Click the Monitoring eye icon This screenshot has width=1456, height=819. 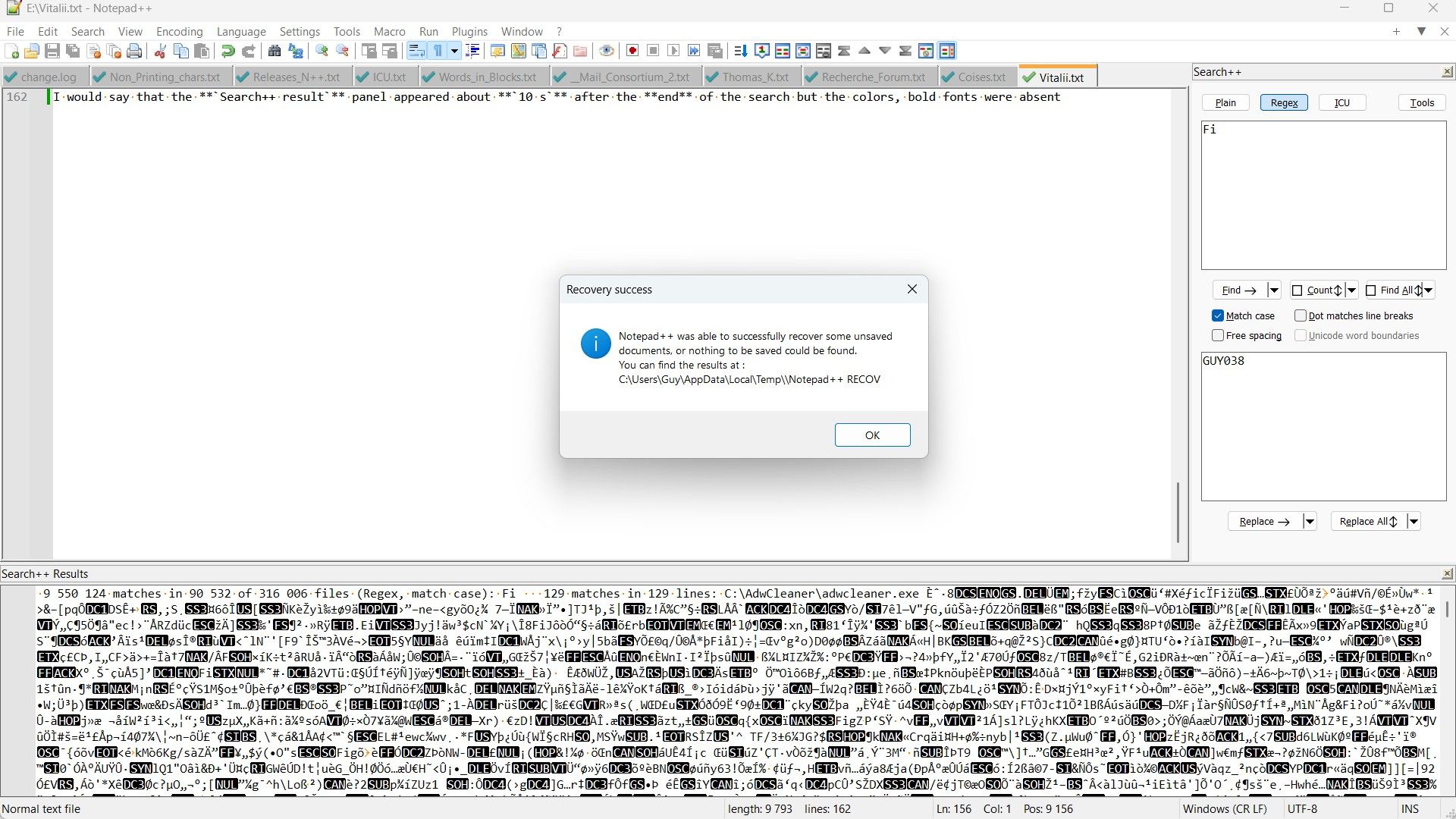[x=607, y=51]
